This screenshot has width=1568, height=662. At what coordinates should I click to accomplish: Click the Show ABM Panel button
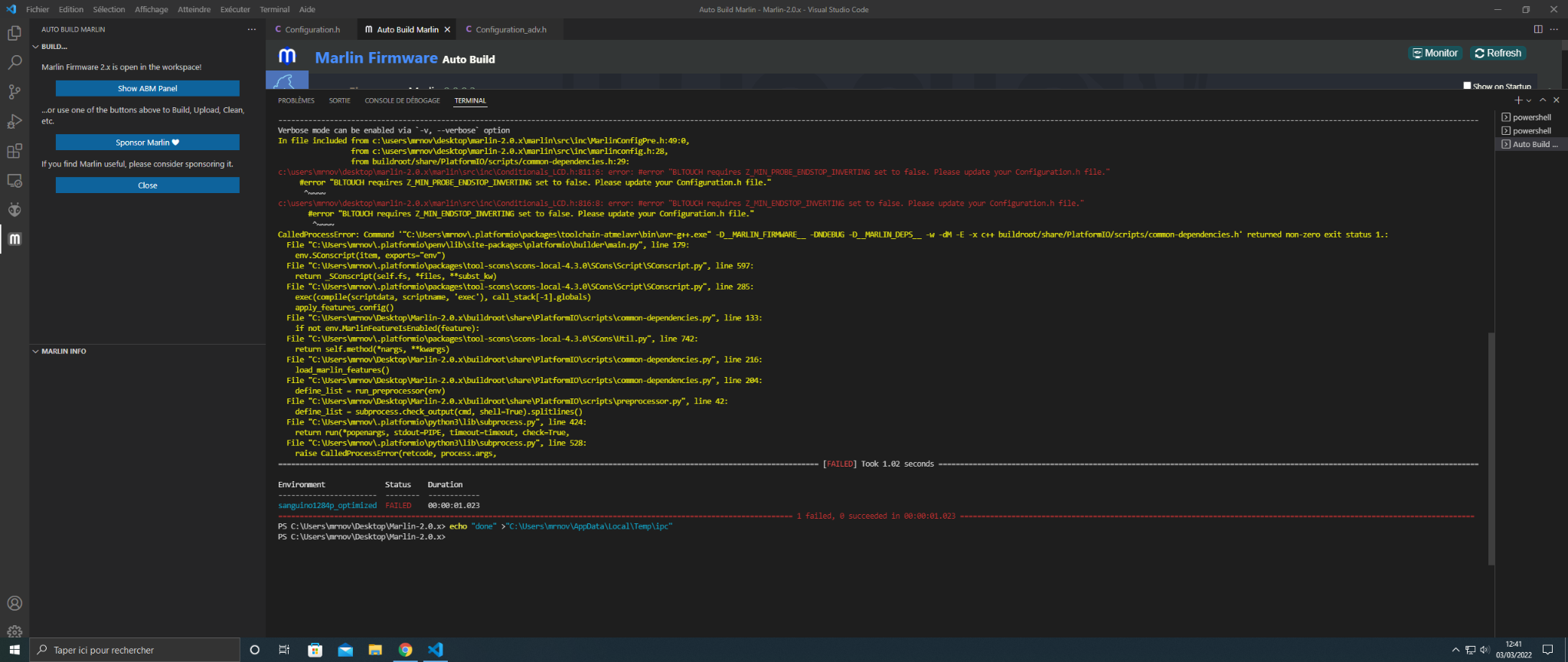[x=147, y=88]
